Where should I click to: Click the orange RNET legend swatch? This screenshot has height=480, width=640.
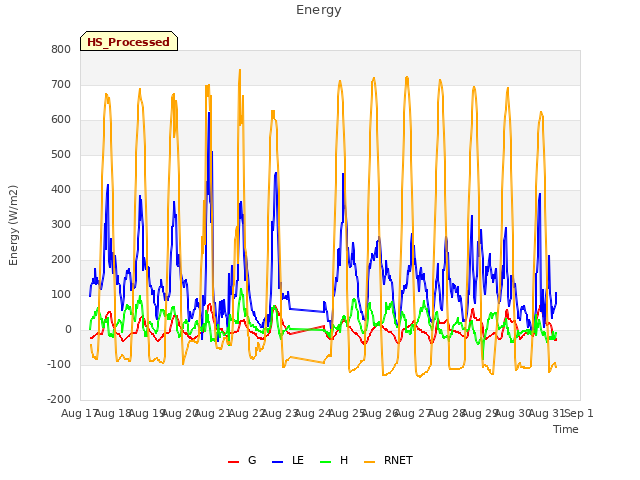tap(369, 462)
